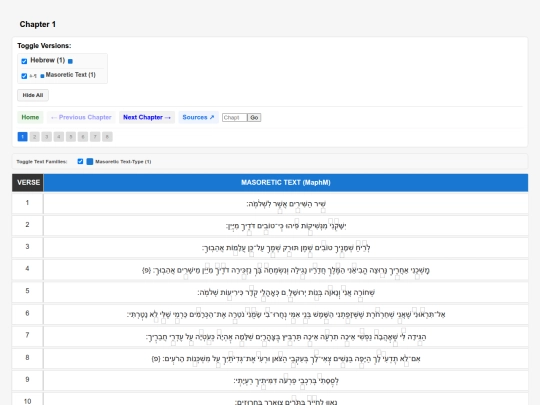
Task: Select chapter 5 in pagination
Action: click(x=71, y=137)
